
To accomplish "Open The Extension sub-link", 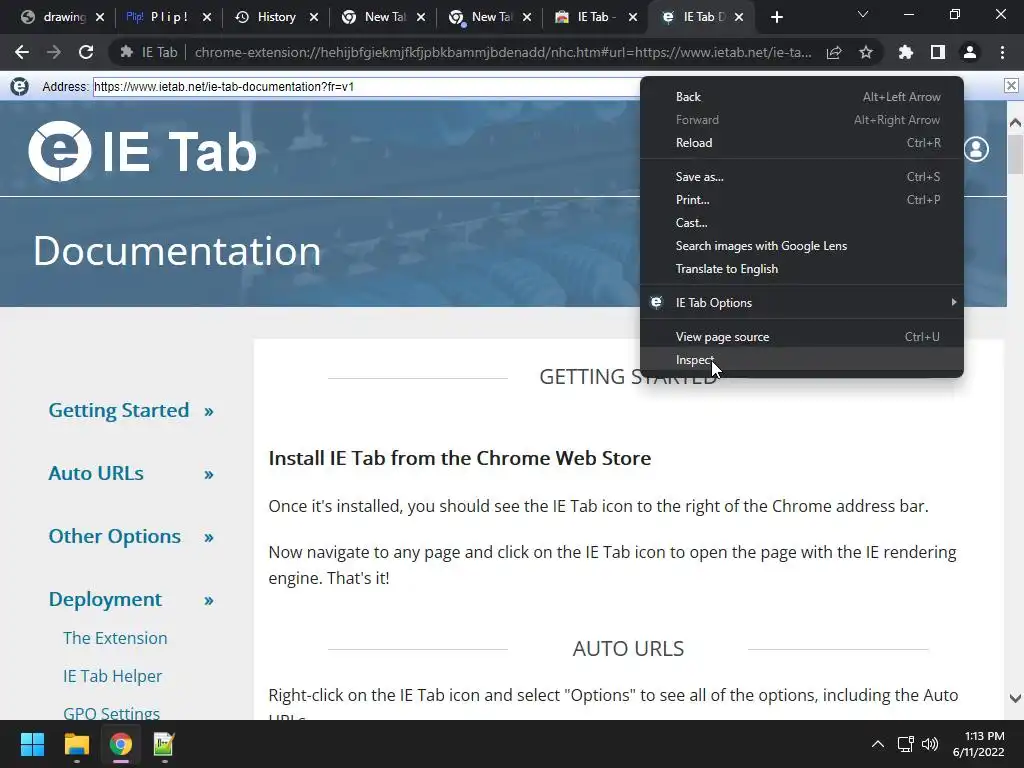I will coord(115,637).
